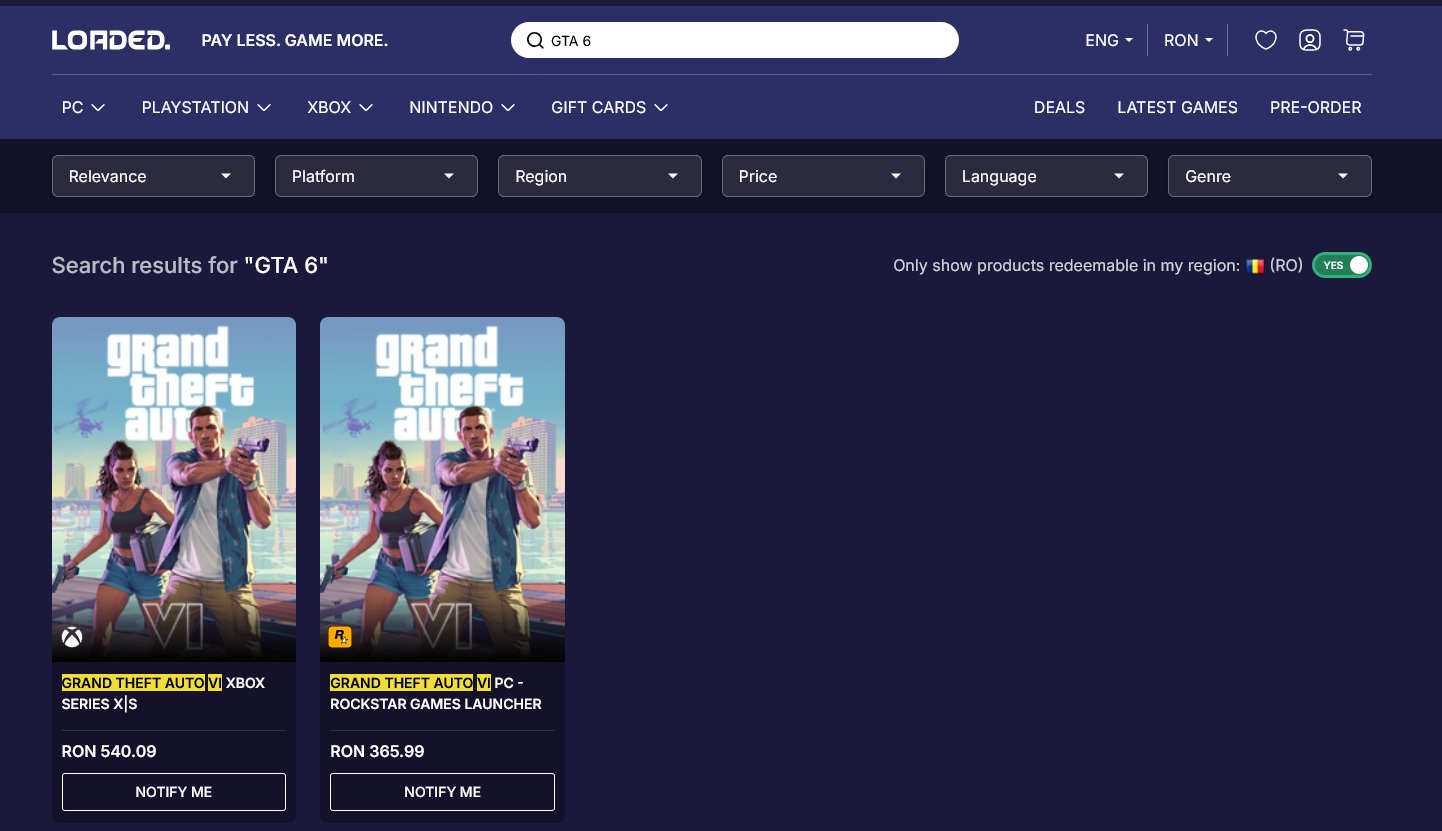Open the Language filter dropdown
The image size is (1442, 831).
click(1046, 176)
